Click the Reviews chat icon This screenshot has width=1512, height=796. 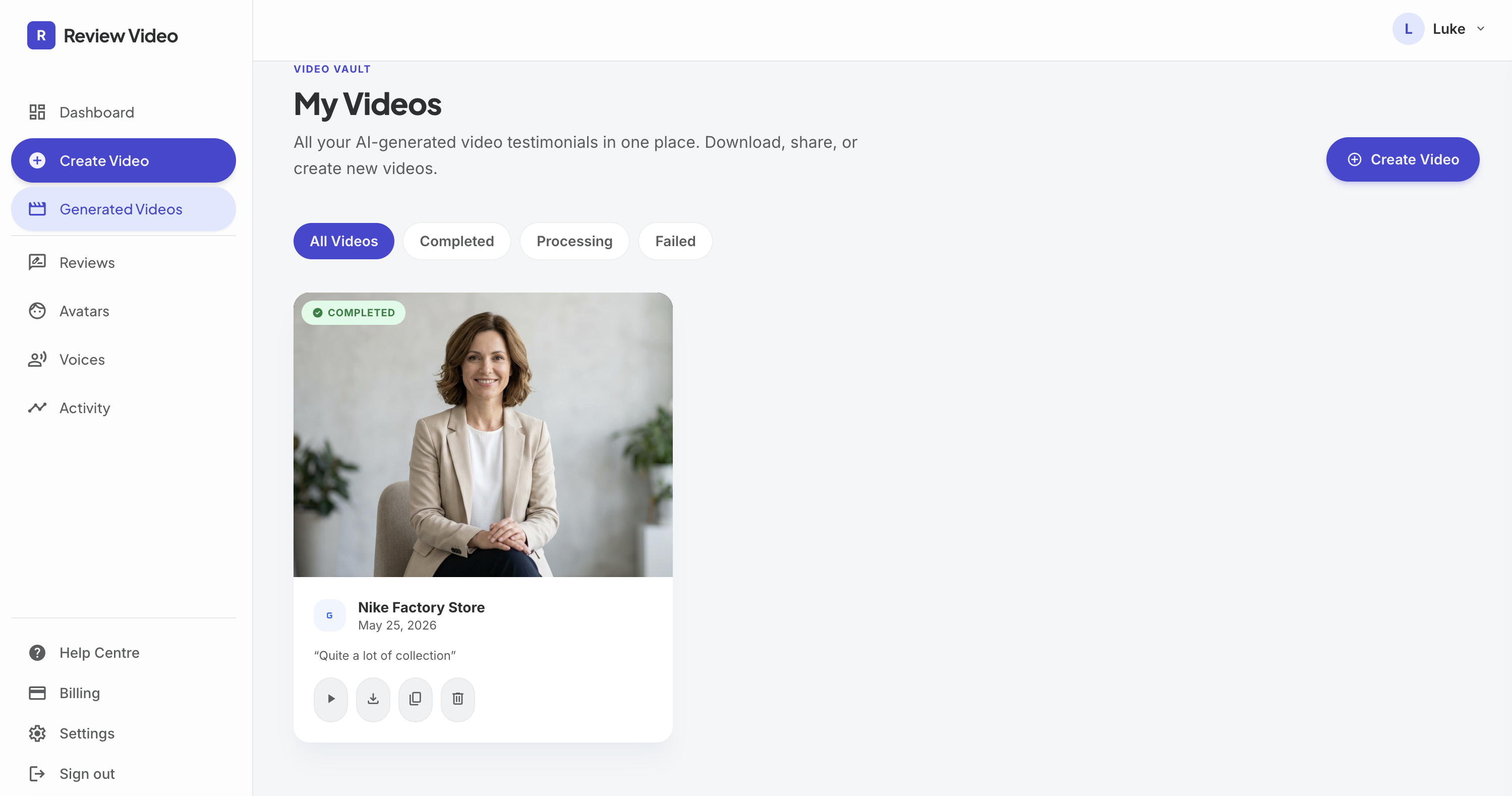pos(37,262)
